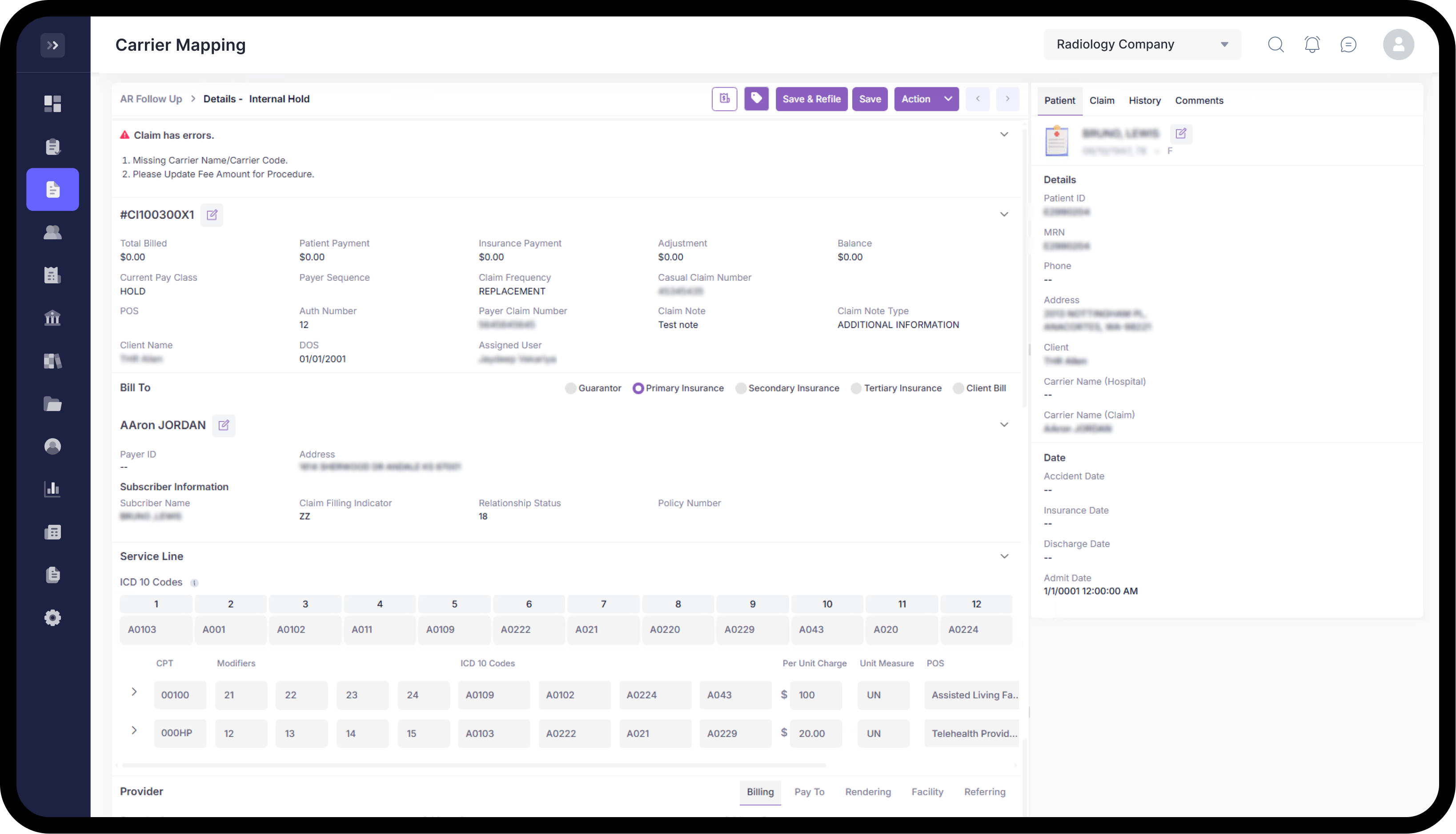Go to AR Follow Up breadcrumb
Image resolution: width=1456 pixels, height=834 pixels.
151,99
